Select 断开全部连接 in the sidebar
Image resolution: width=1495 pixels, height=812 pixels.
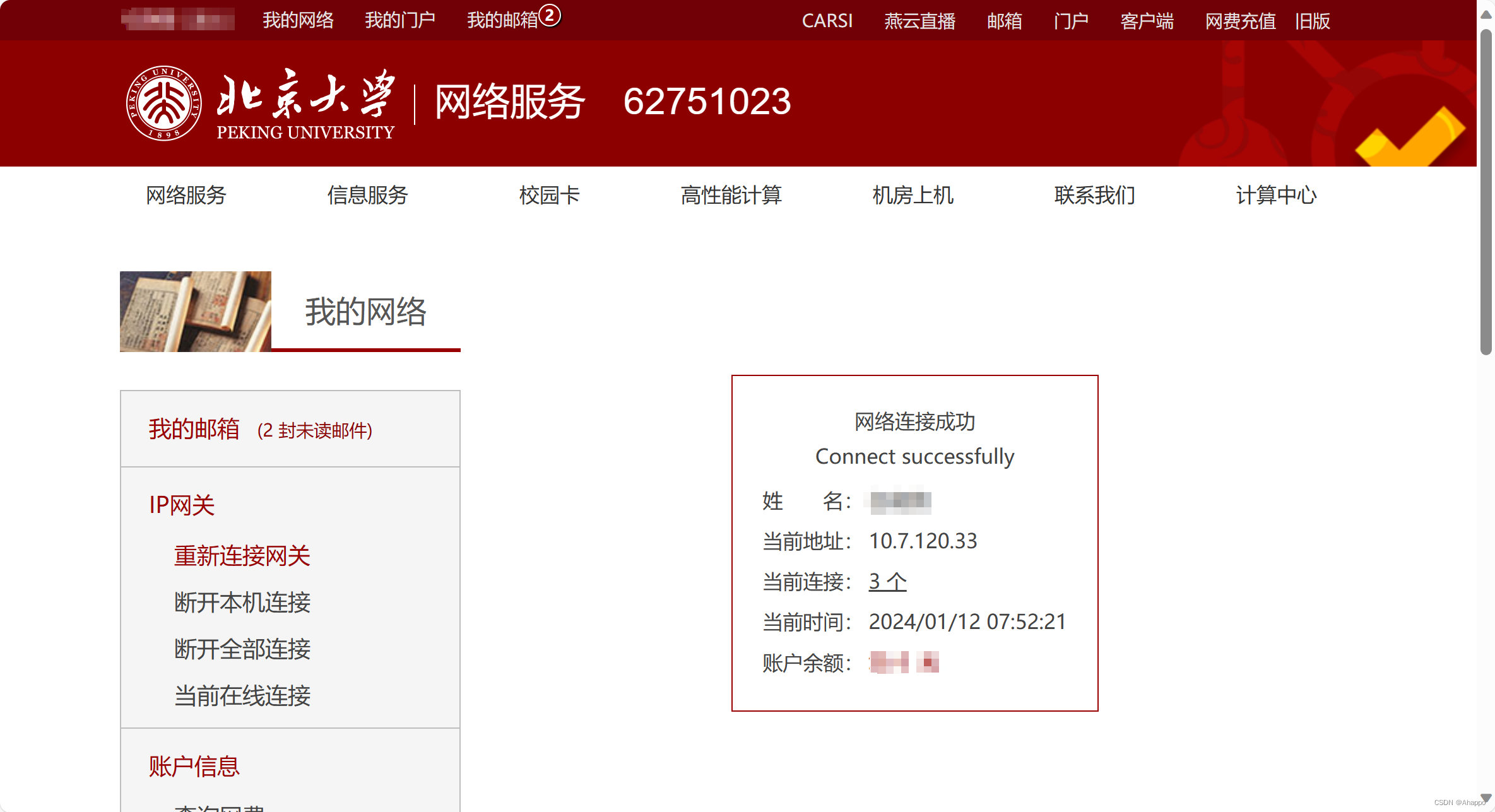(242, 649)
